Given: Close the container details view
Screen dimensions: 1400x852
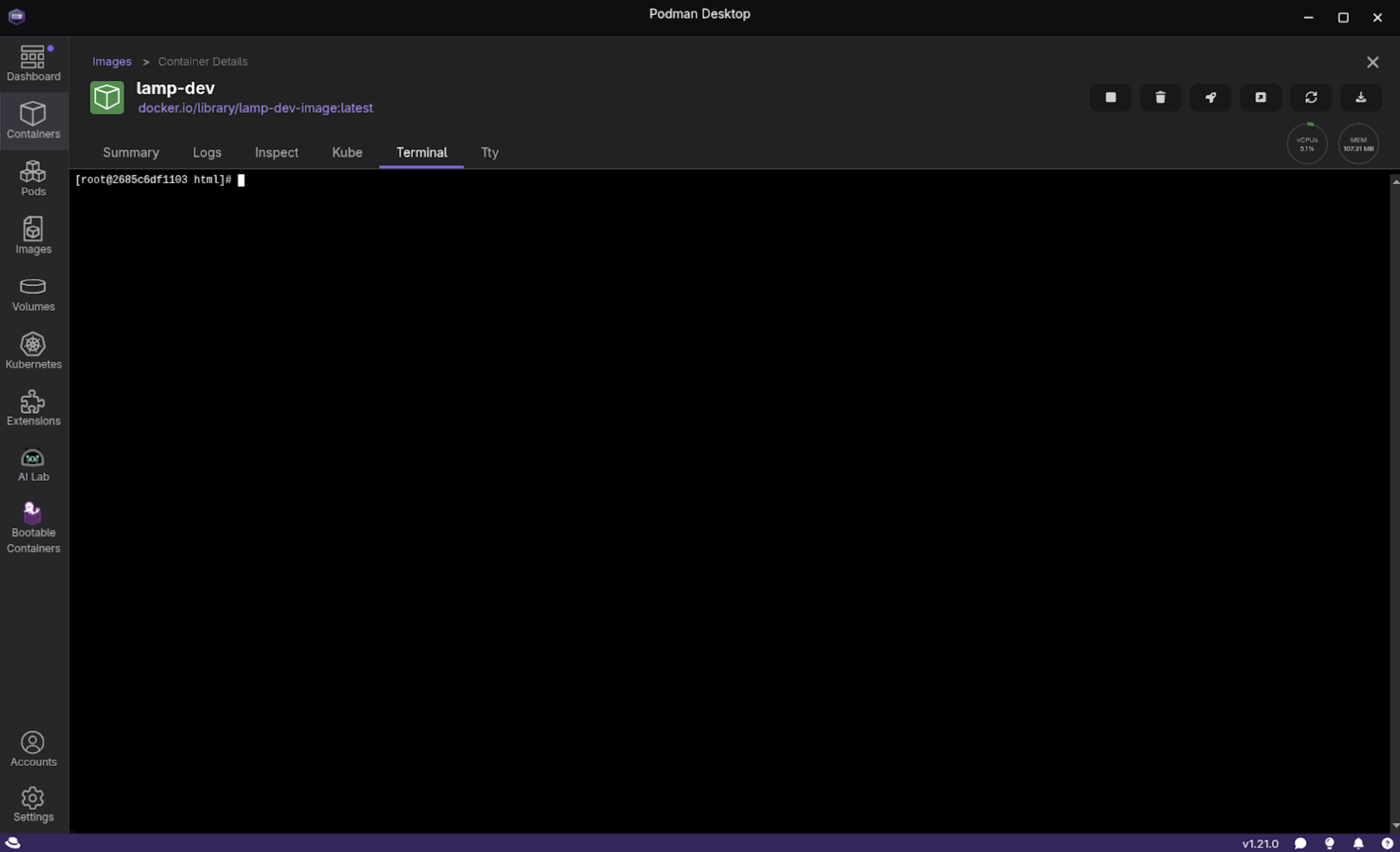Looking at the screenshot, I should point(1372,62).
